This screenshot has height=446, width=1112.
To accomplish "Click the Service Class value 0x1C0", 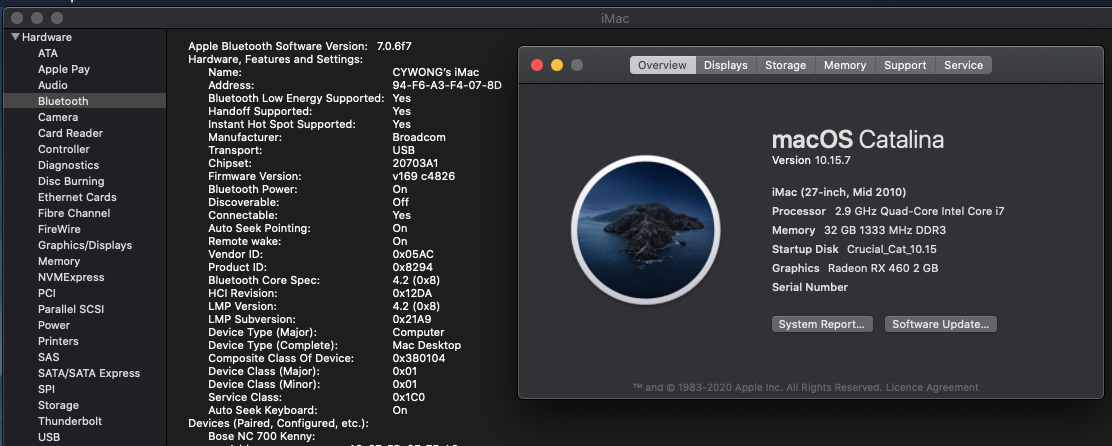I will click(408, 397).
